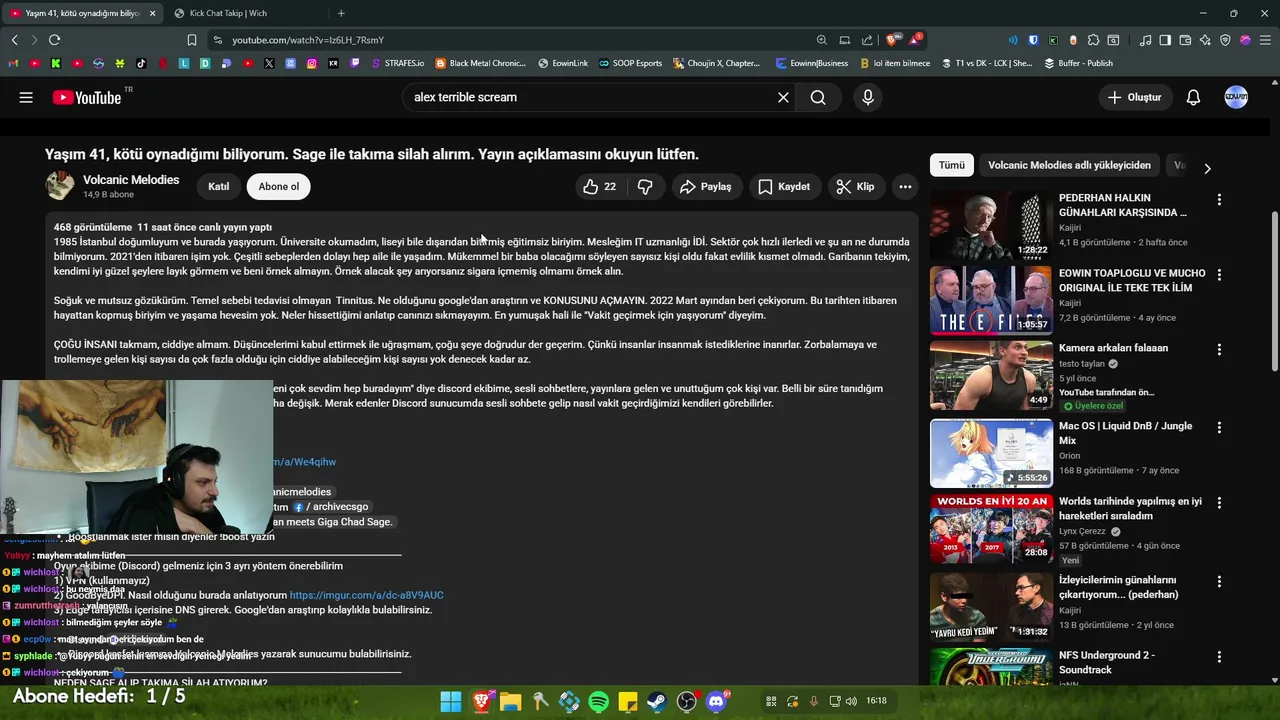Open options for EOWIN TOAPLOGLU VE MUCHO video
Image resolution: width=1280 pixels, height=720 pixels.
1218,274
